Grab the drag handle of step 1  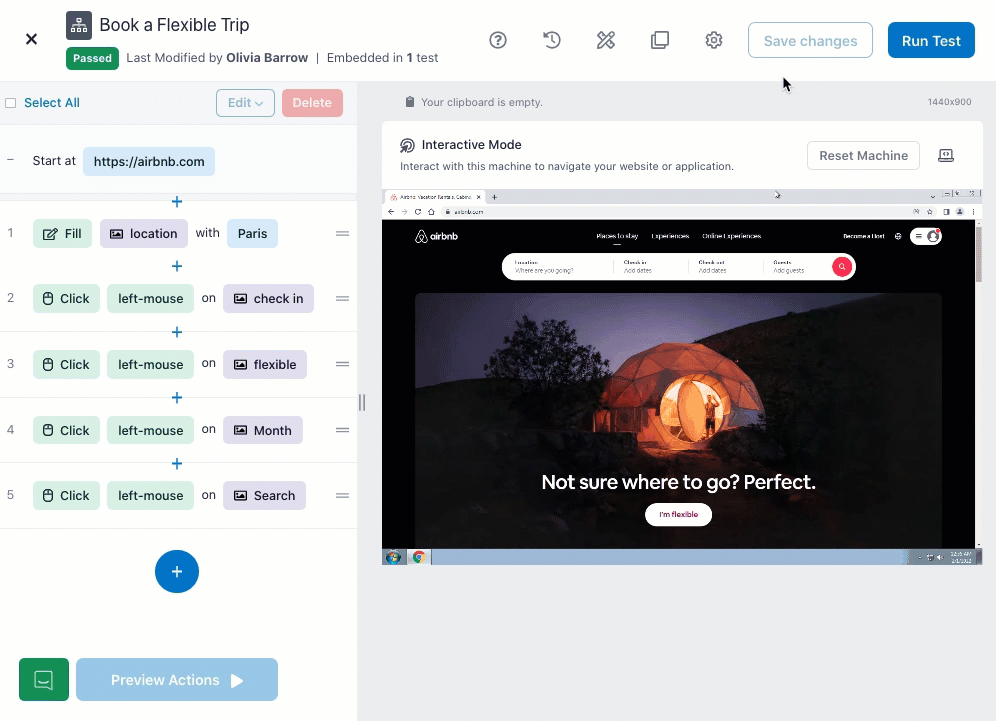click(342, 234)
